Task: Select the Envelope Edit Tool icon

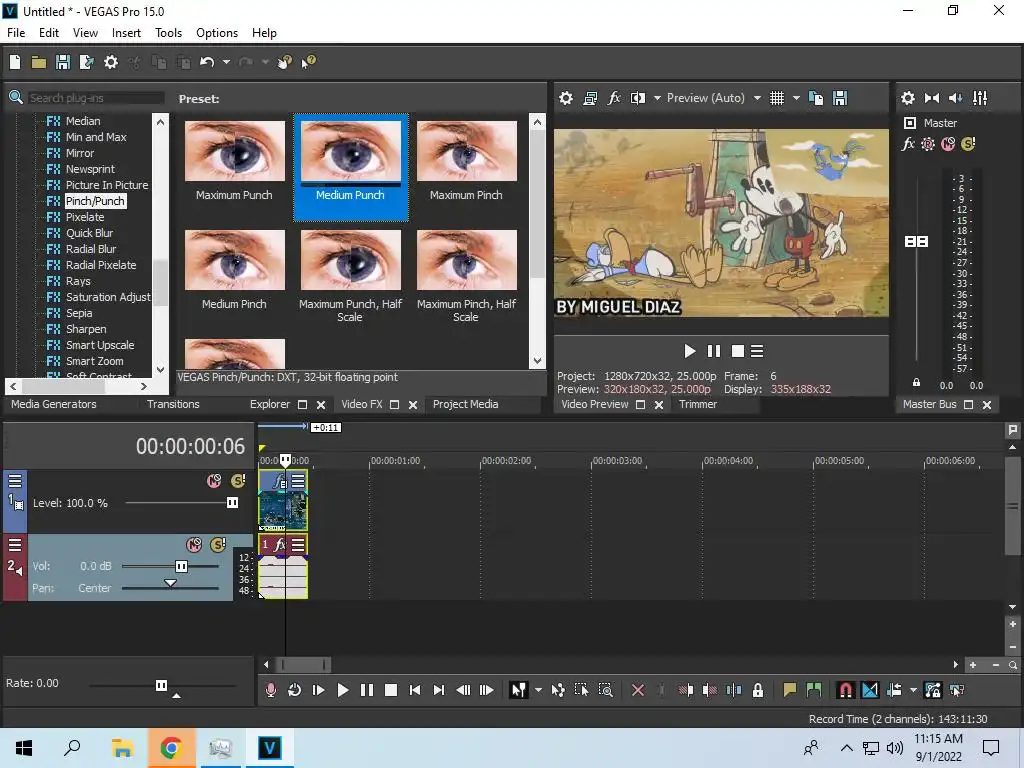Action: tap(558, 690)
